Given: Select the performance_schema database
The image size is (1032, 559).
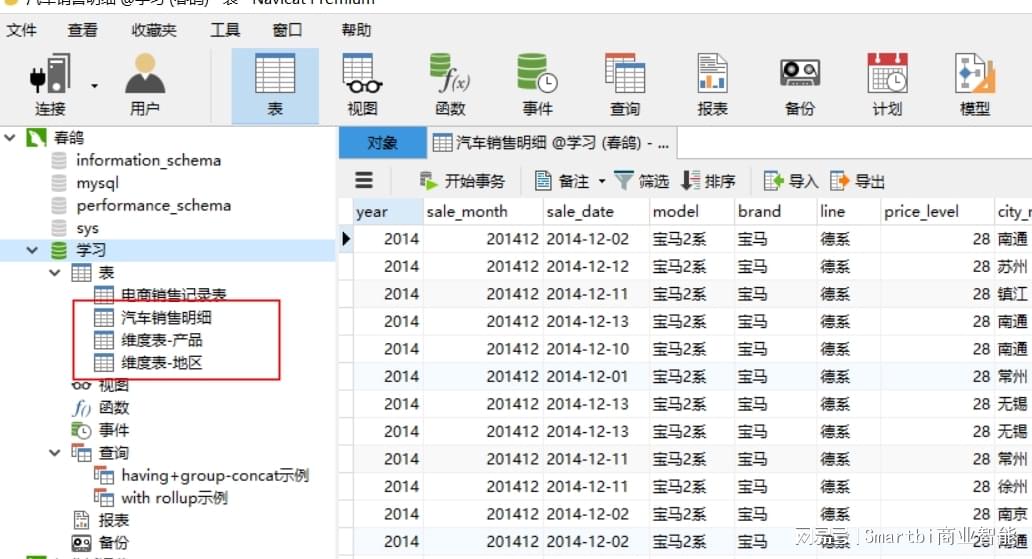Looking at the screenshot, I should 153,205.
